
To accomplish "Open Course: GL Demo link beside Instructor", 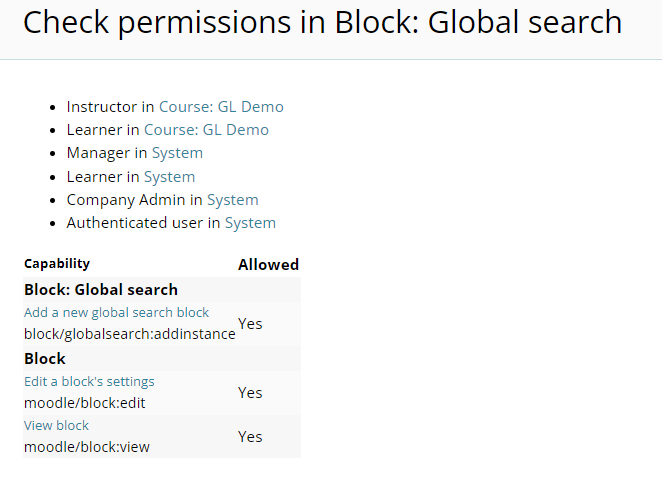I will (221, 107).
